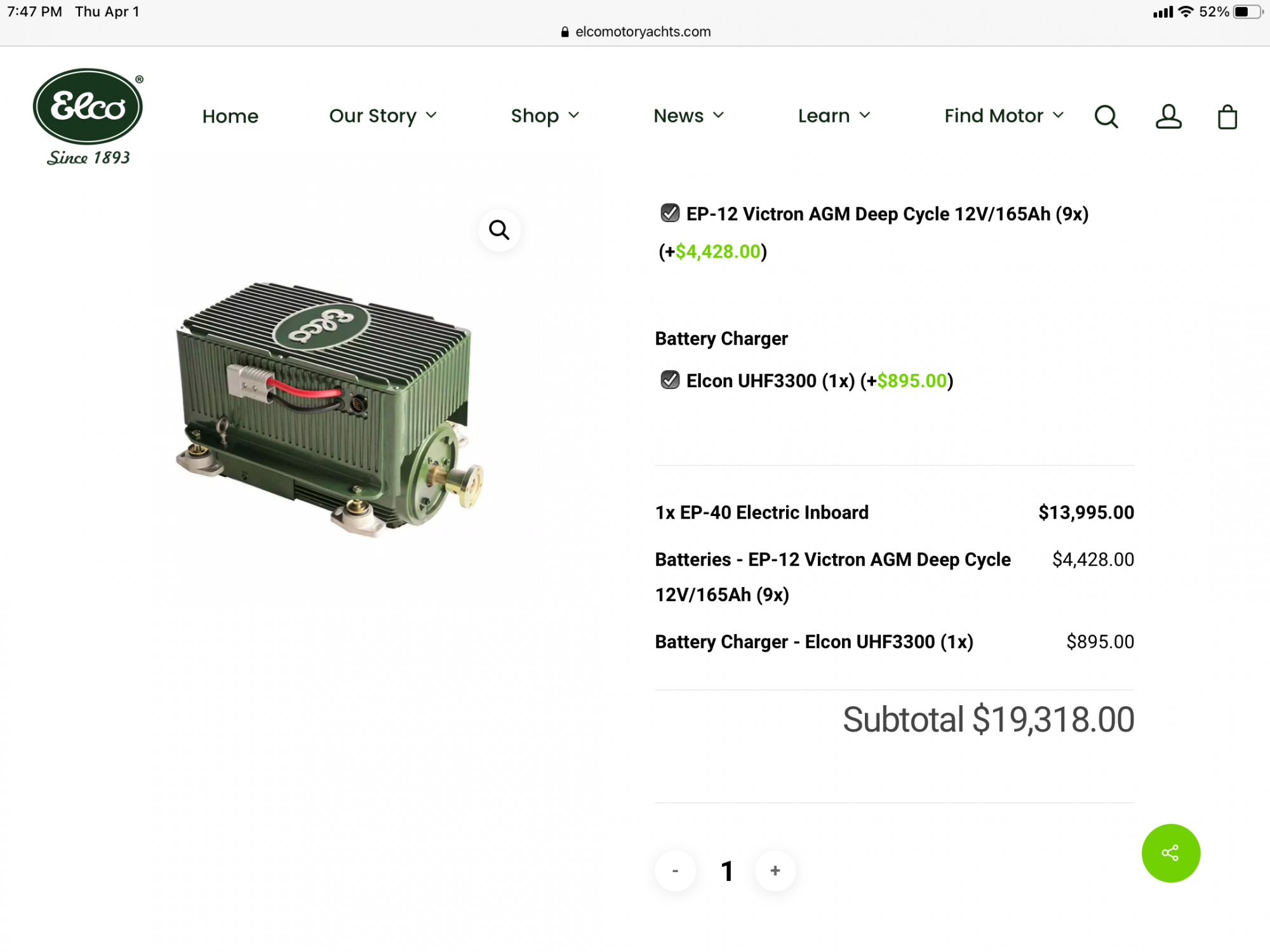Click the $895.00 amount in the summary
This screenshot has width=1270, height=952.
coord(1100,642)
